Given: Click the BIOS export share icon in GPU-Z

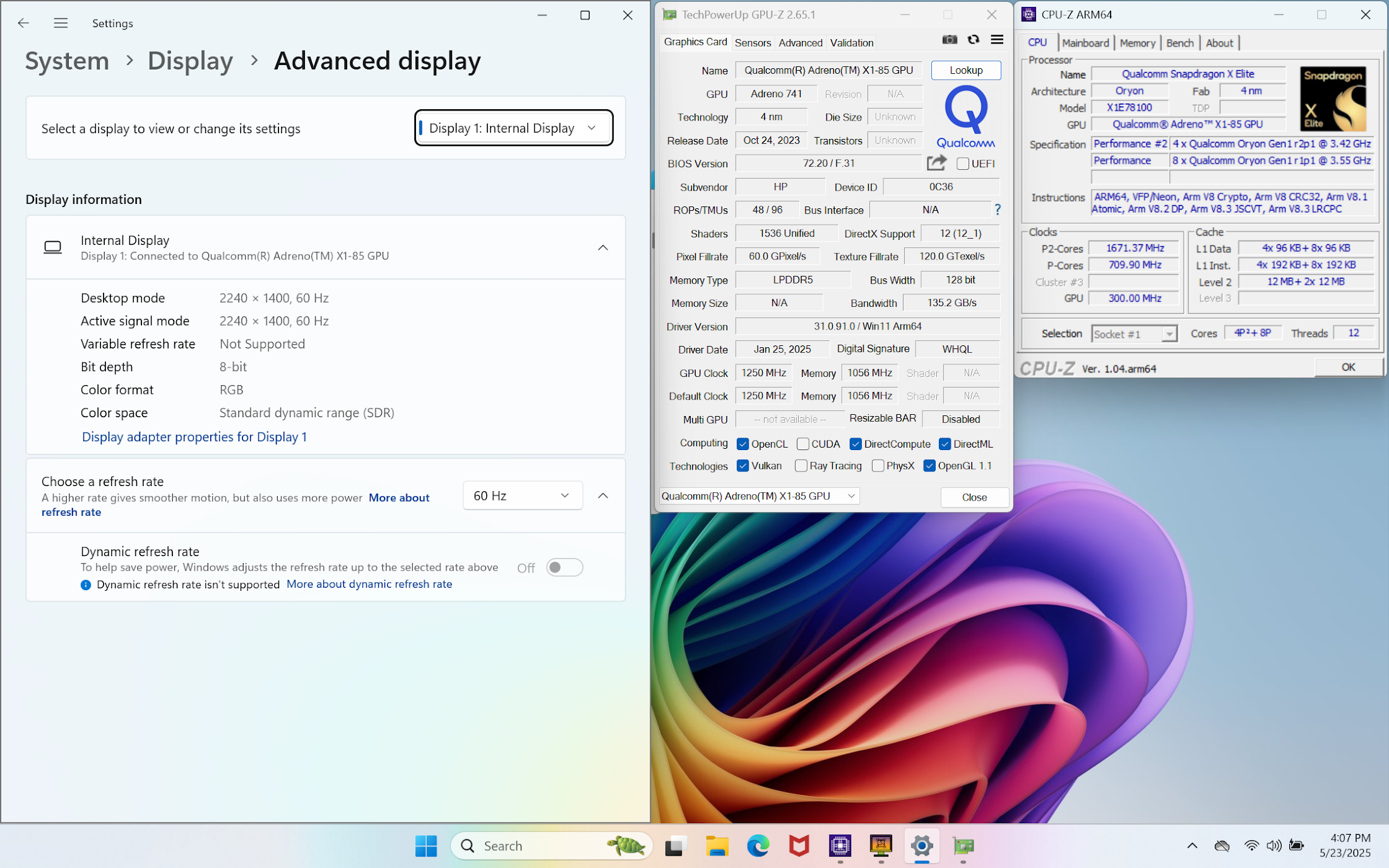Looking at the screenshot, I should click(x=937, y=163).
